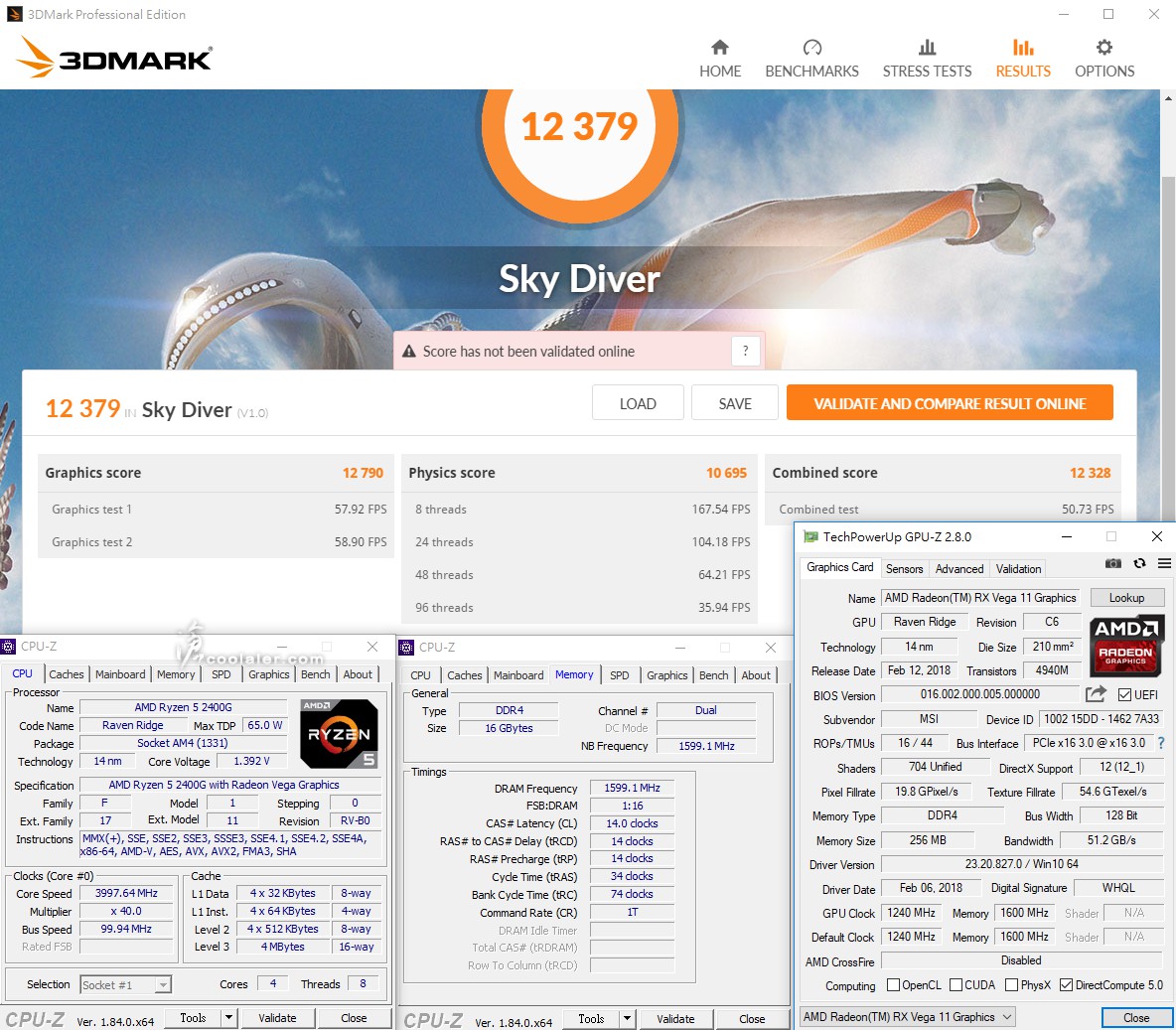Image resolution: width=1176 pixels, height=1030 pixels.
Task: Click the BIOS Version value in GPU-Z
Action: point(979,694)
